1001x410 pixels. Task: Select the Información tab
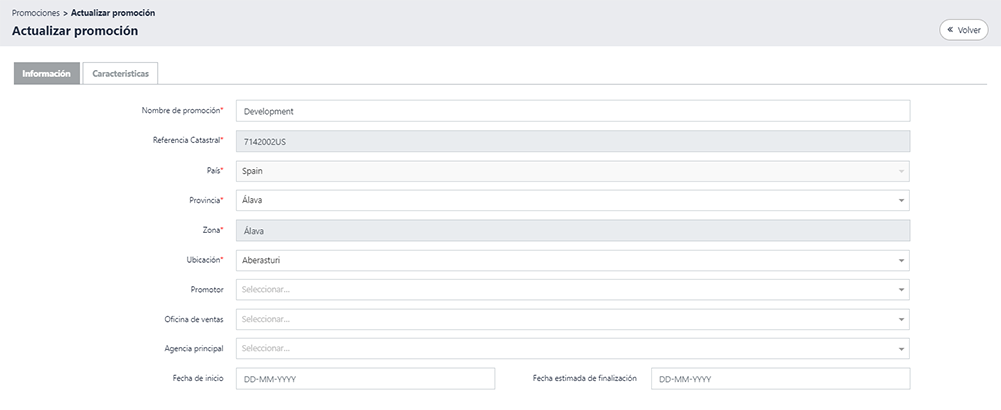47,73
